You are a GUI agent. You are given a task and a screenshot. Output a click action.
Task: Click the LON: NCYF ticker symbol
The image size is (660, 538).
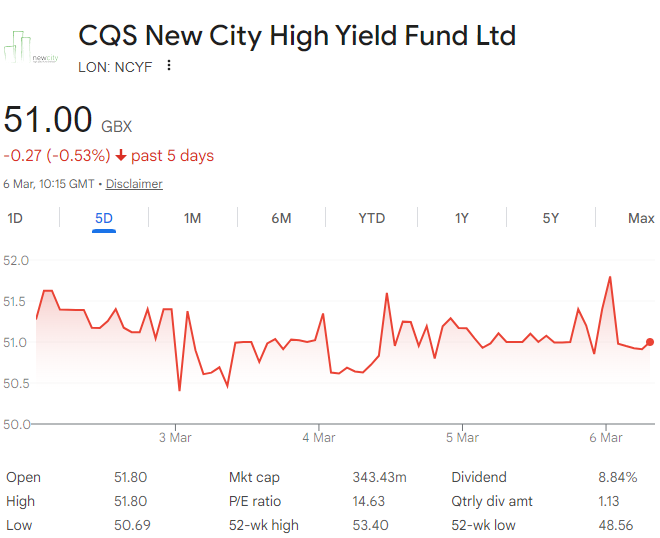pyautogui.click(x=115, y=67)
